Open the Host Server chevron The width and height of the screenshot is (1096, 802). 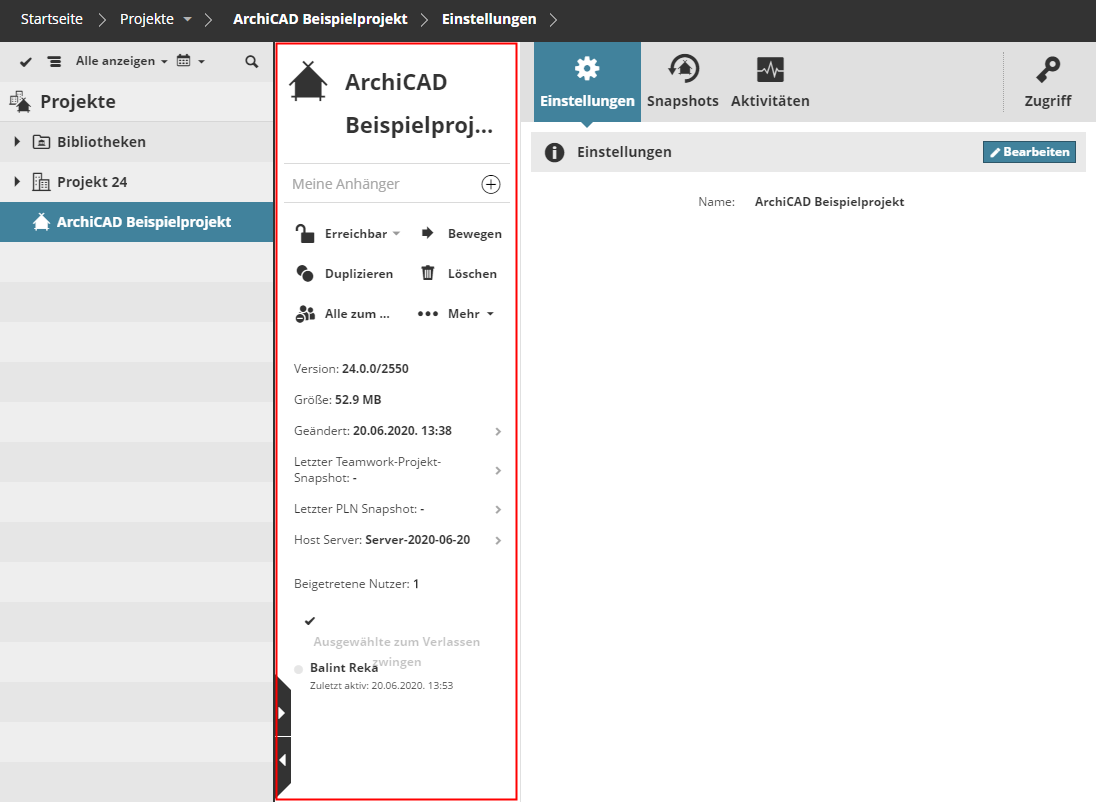498,540
